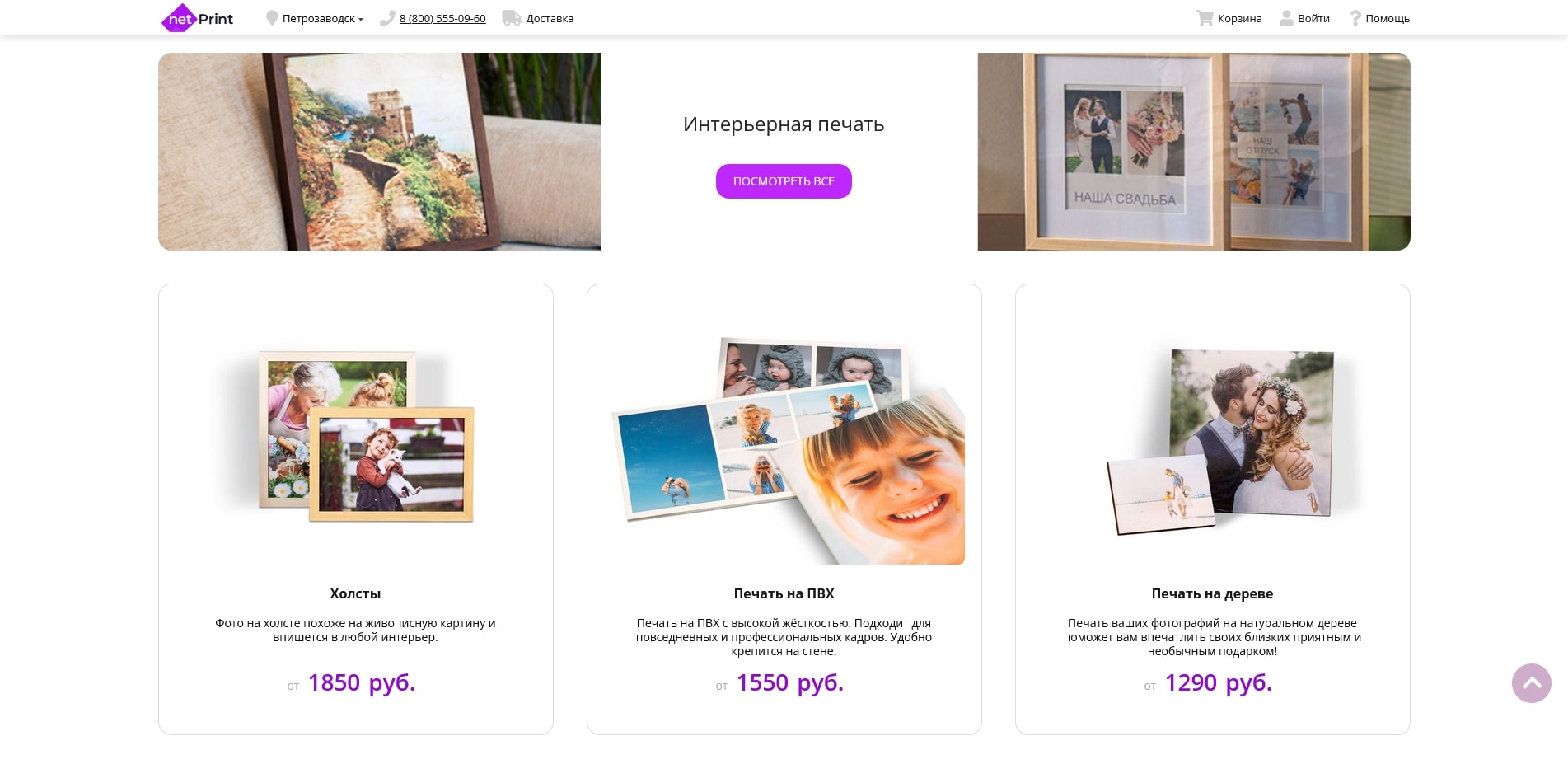
Task: Click the netPrint logo
Action: 198,18
